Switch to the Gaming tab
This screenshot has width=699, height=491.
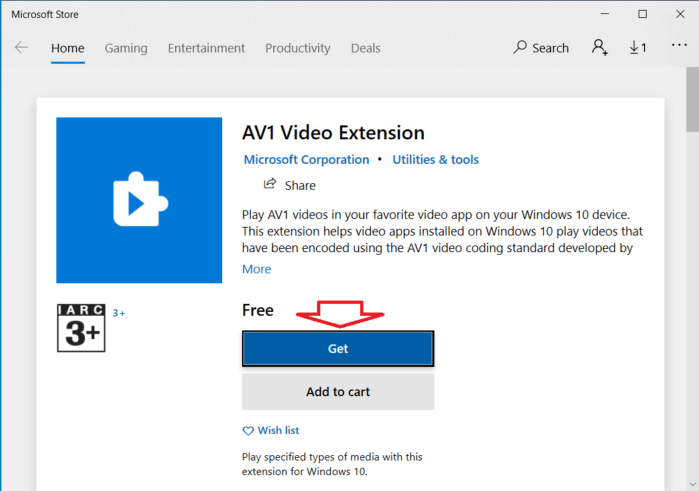(x=126, y=48)
